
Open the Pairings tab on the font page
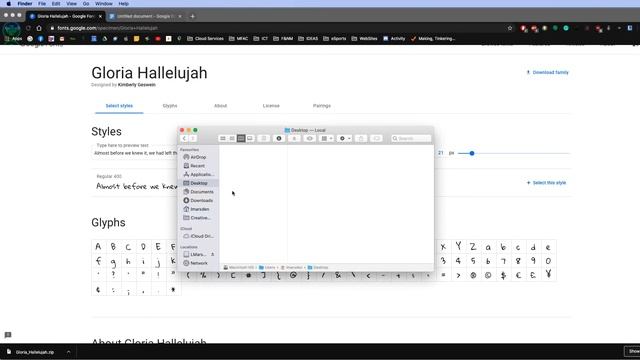322,106
